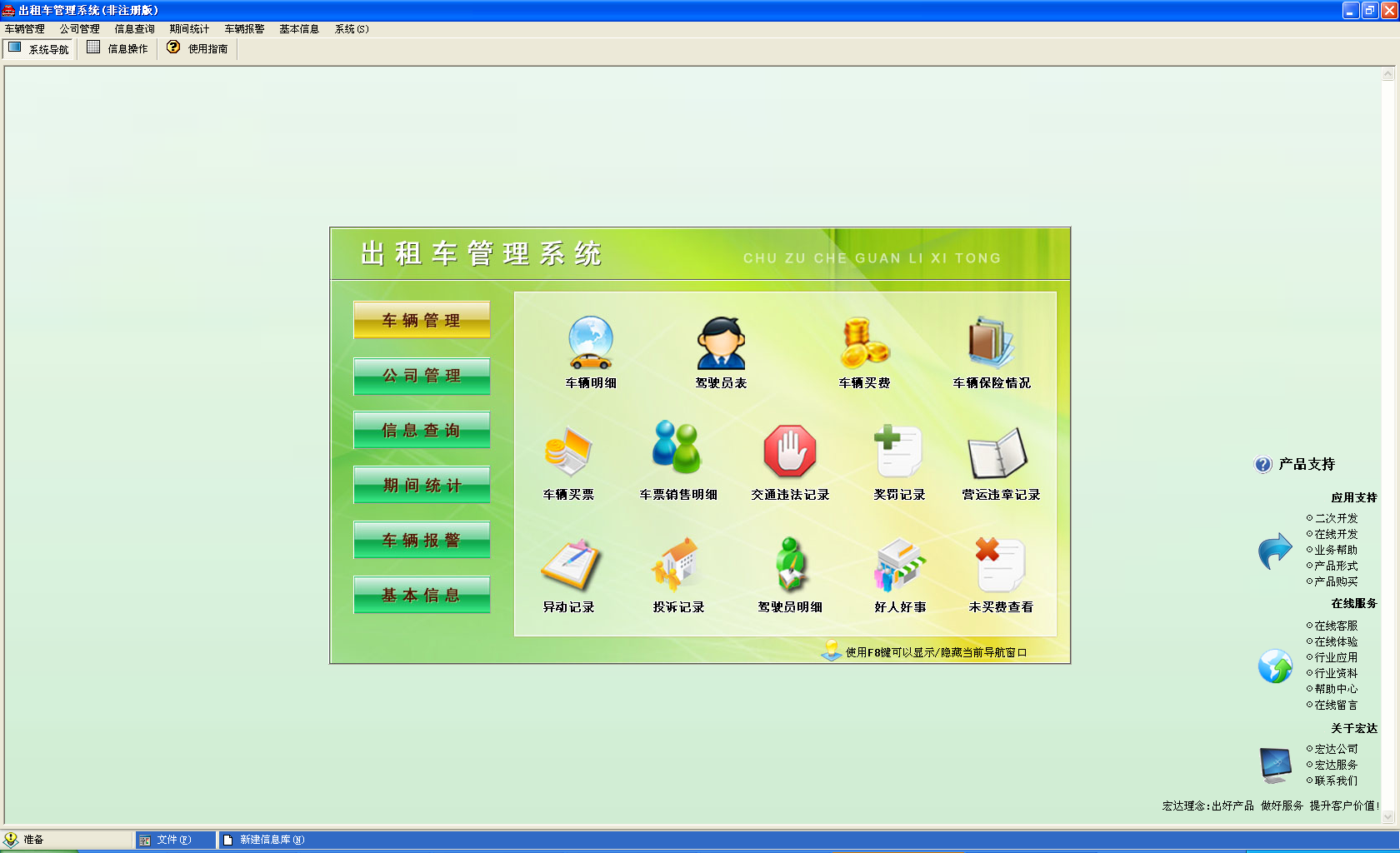
Task: Open the 营运违章记录 binder icon
Action: click(997, 453)
